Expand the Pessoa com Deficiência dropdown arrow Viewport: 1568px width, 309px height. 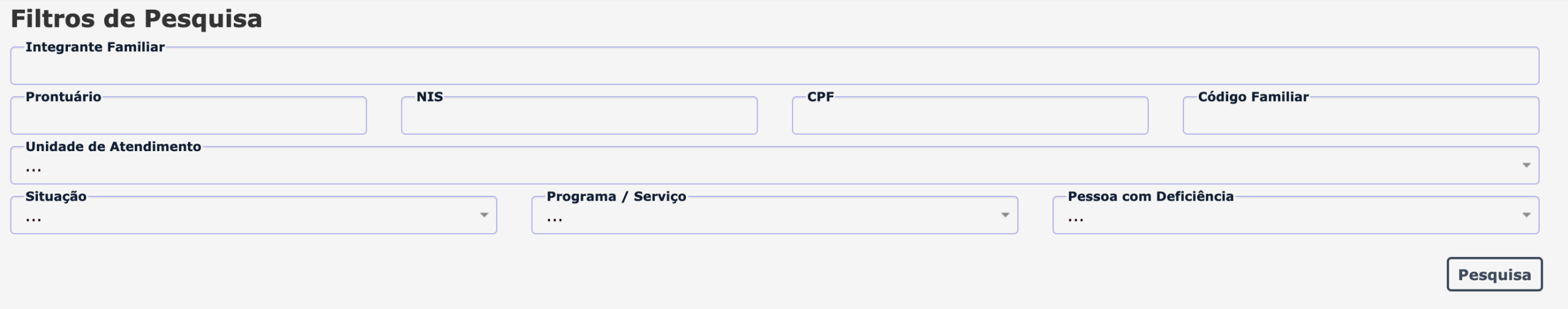[x=1526, y=215]
